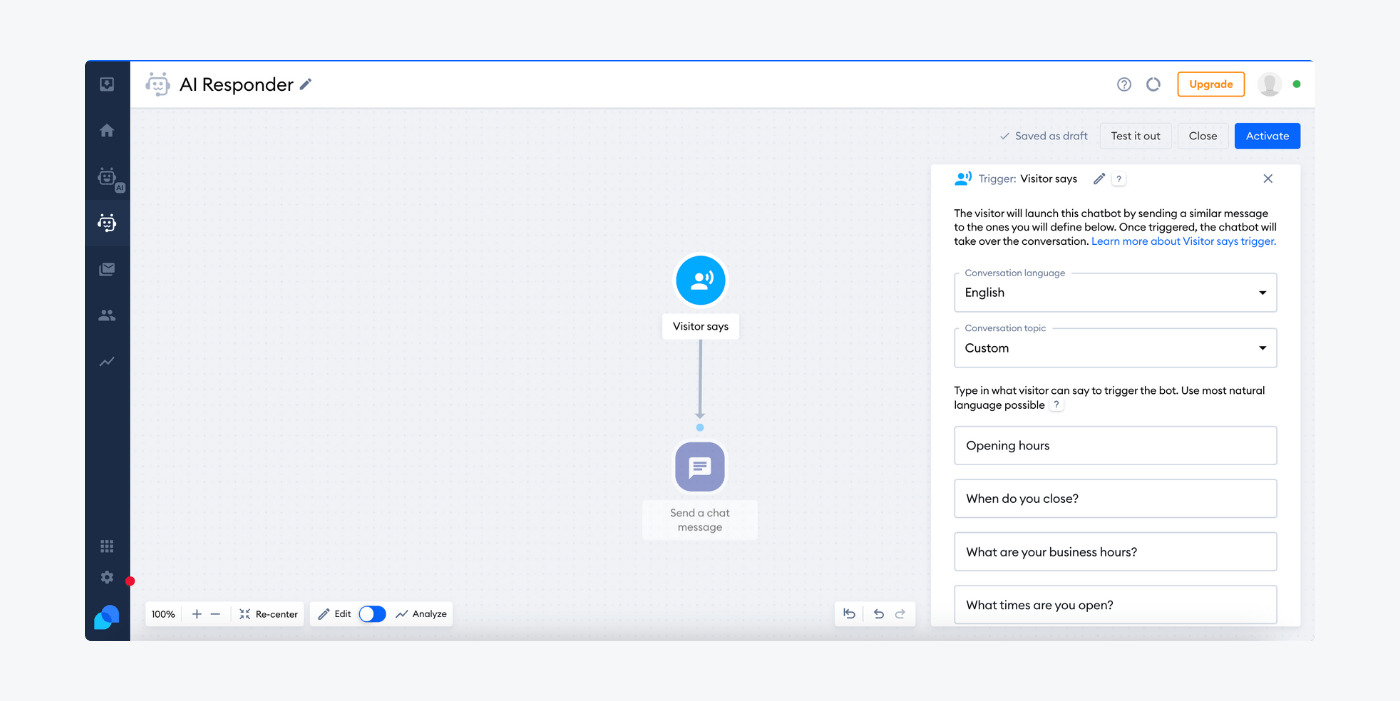Screen dimensions: 1400x701
Task: Select the Visitor says trigger node
Action: [700, 280]
